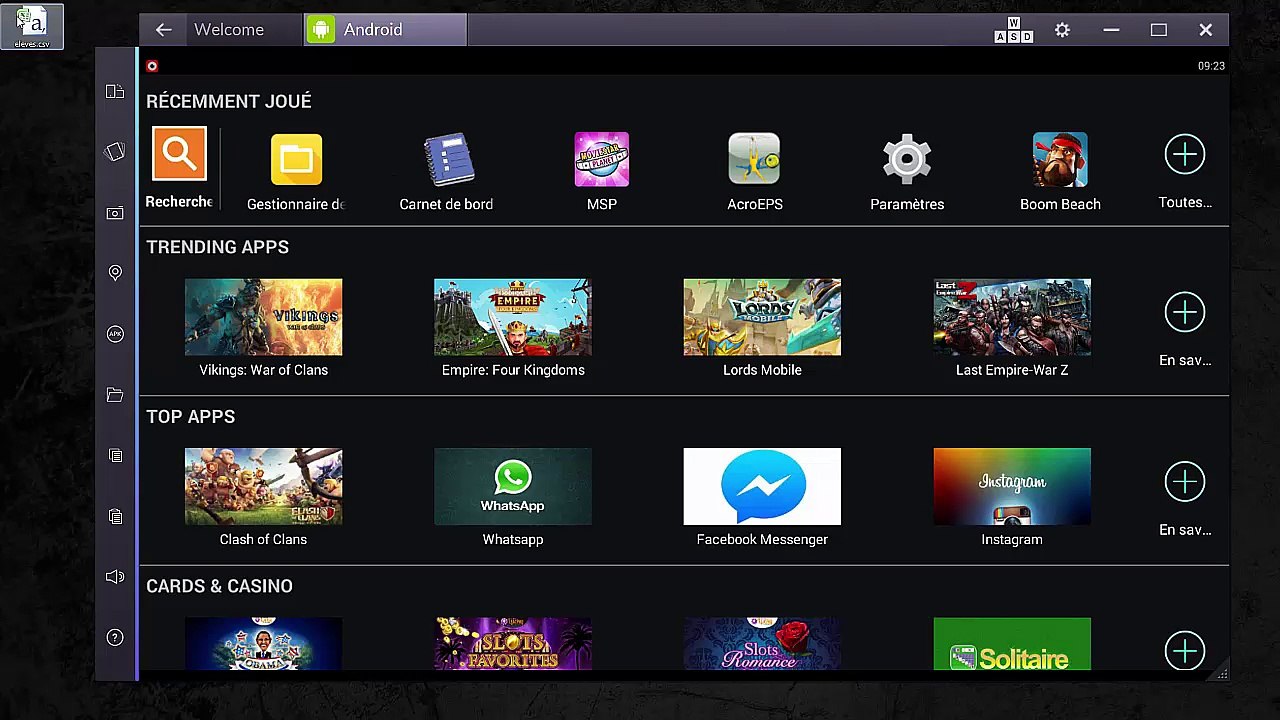
Task: Open Vikings: War of Clans thumbnail
Action: [x=263, y=317]
